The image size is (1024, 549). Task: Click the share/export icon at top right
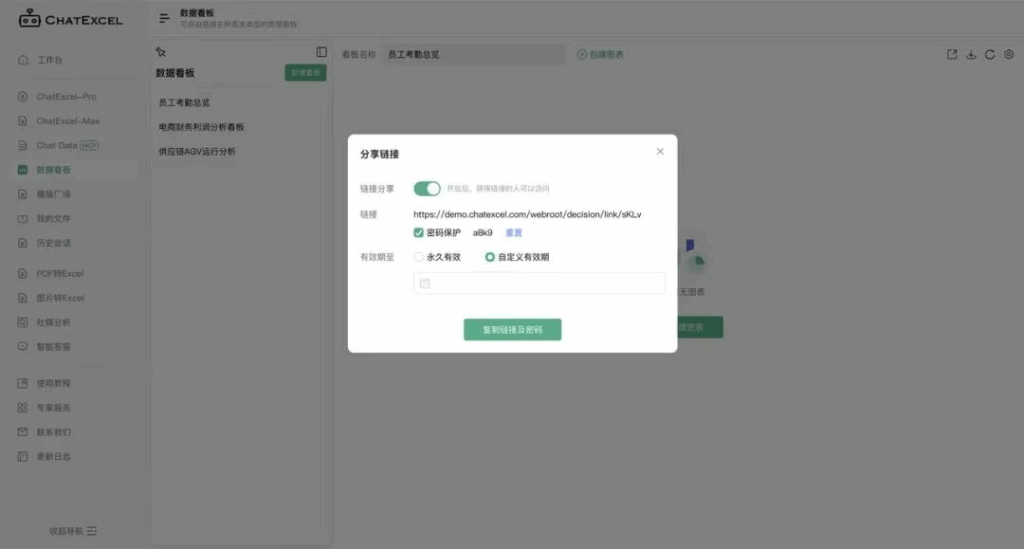click(952, 54)
